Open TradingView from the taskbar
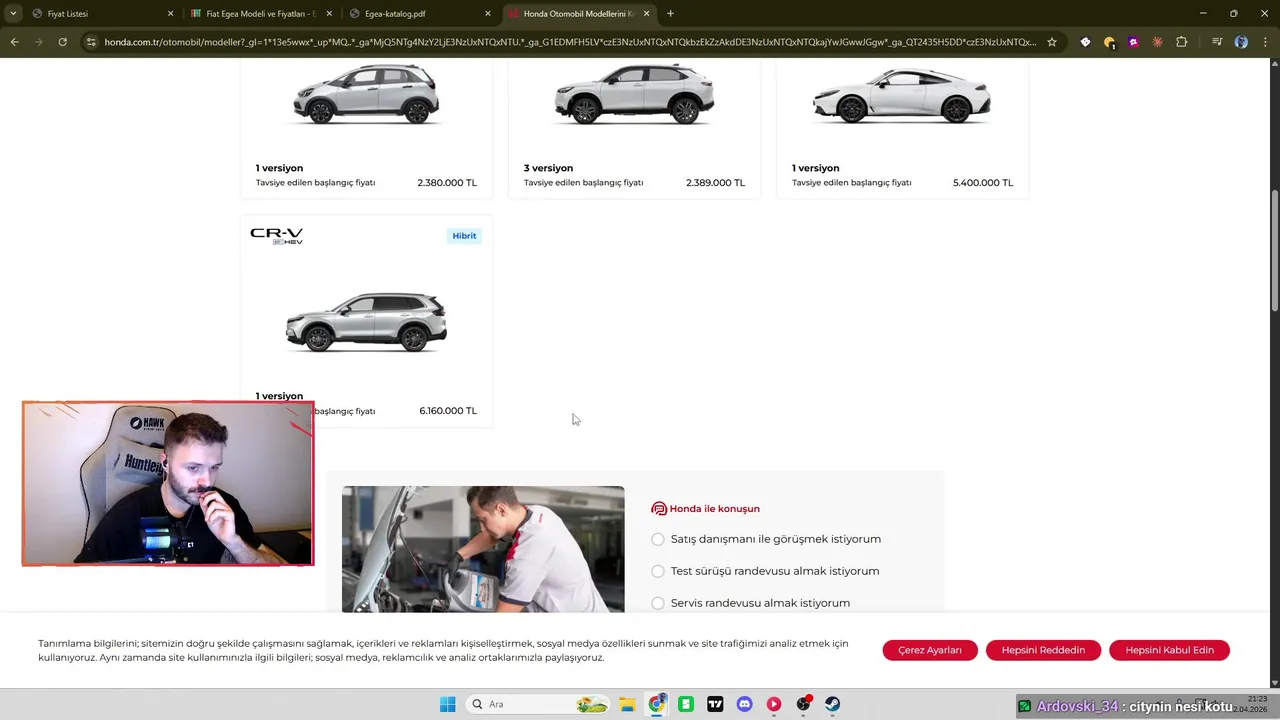The image size is (1280, 720). coord(715,704)
